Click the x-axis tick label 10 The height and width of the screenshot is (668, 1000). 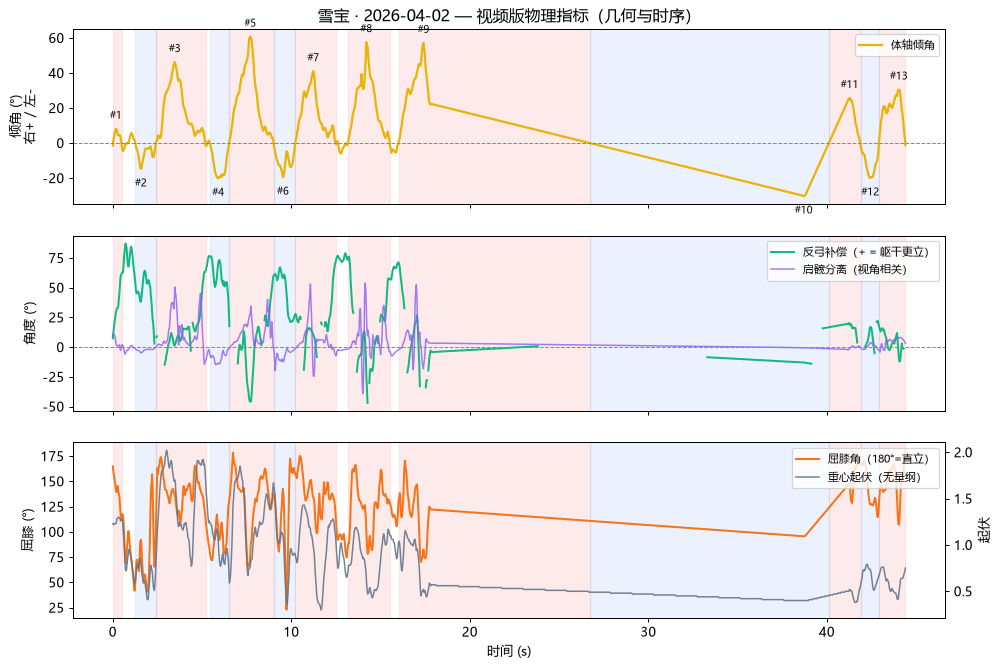coord(291,632)
